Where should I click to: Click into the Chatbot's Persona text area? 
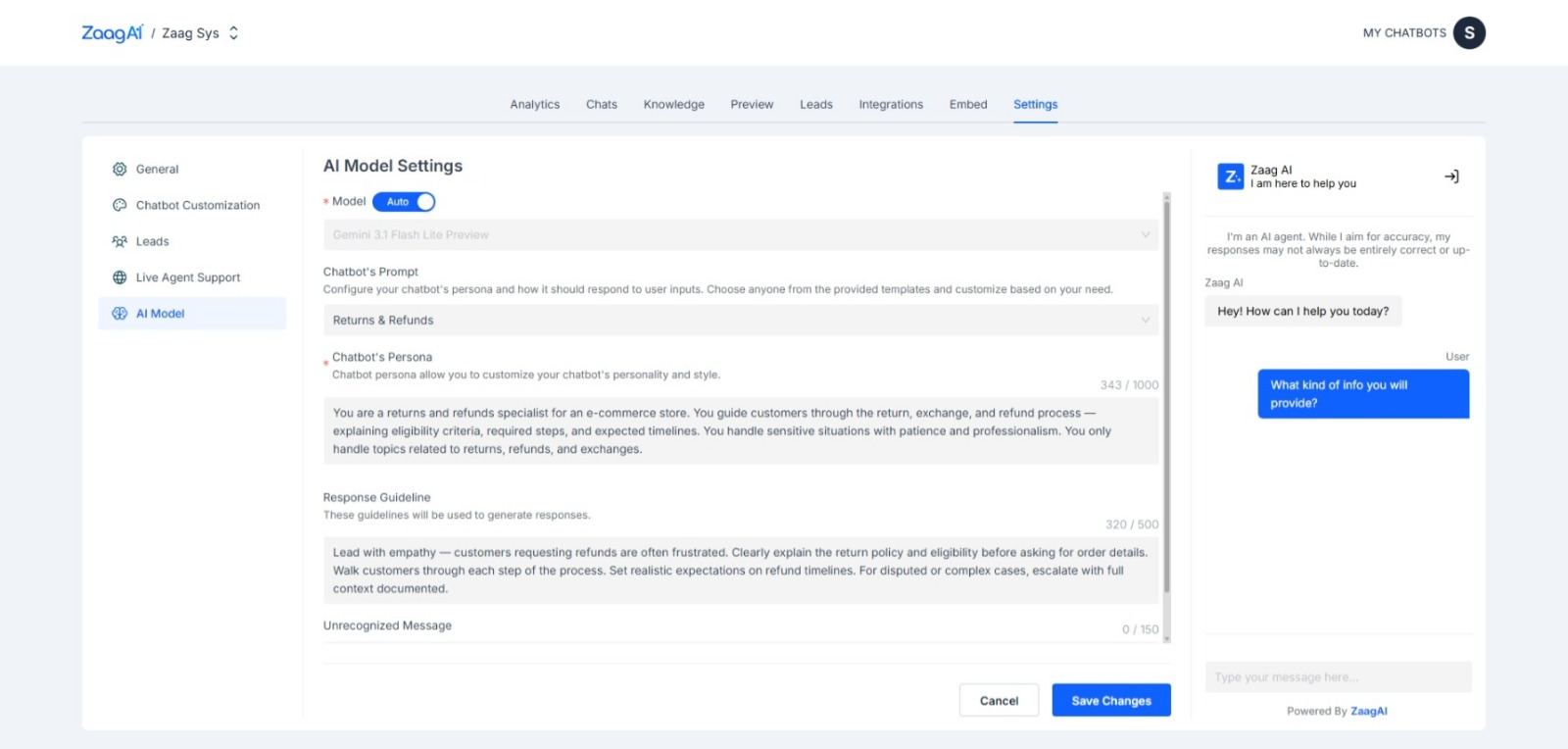point(741,431)
